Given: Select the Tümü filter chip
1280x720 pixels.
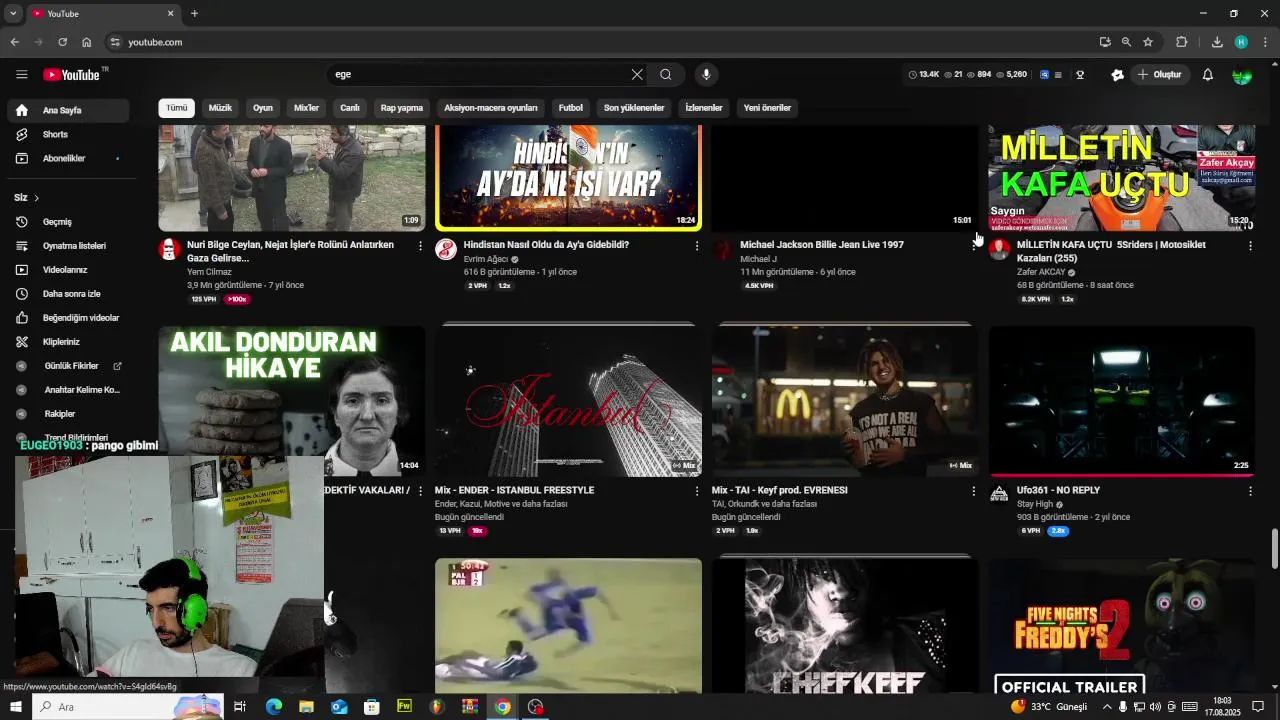Looking at the screenshot, I should pos(177,108).
